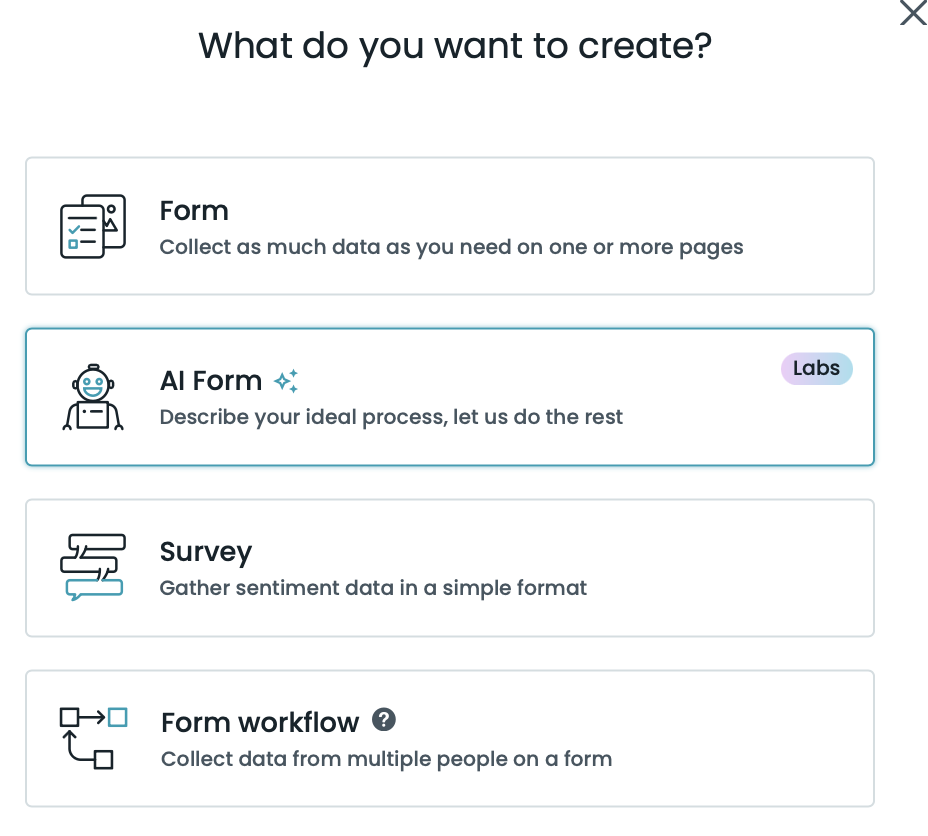Open the Form workflow option
The image size is (928, 836).
450,738
